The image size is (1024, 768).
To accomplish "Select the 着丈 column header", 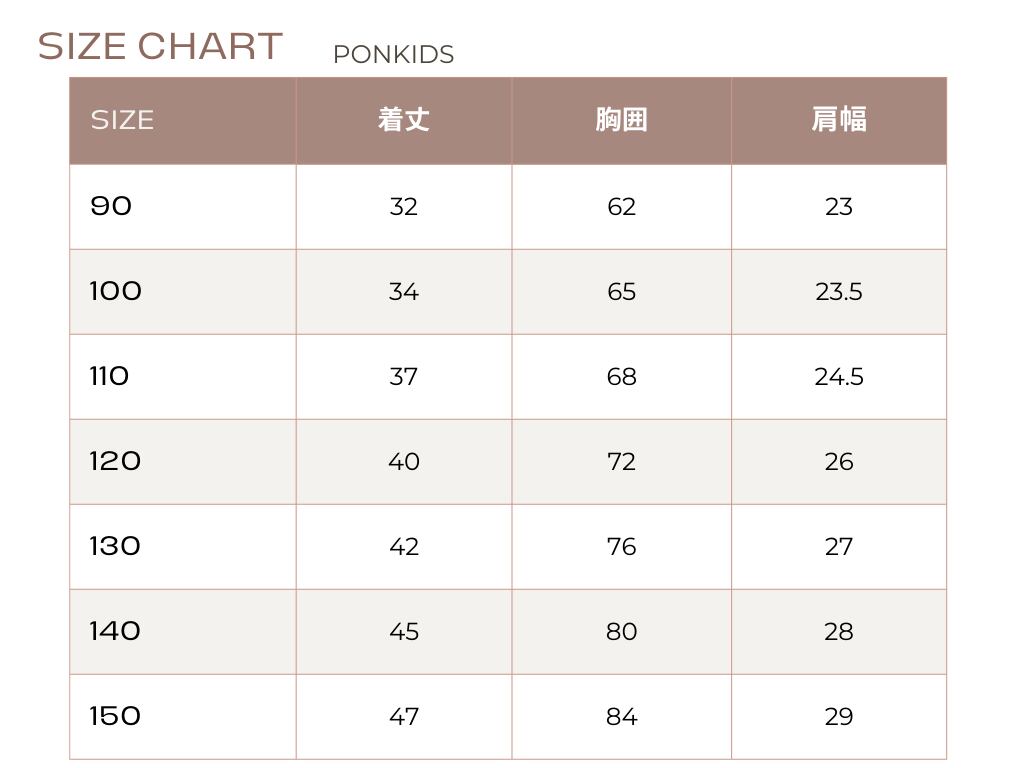I will [404, 120].
